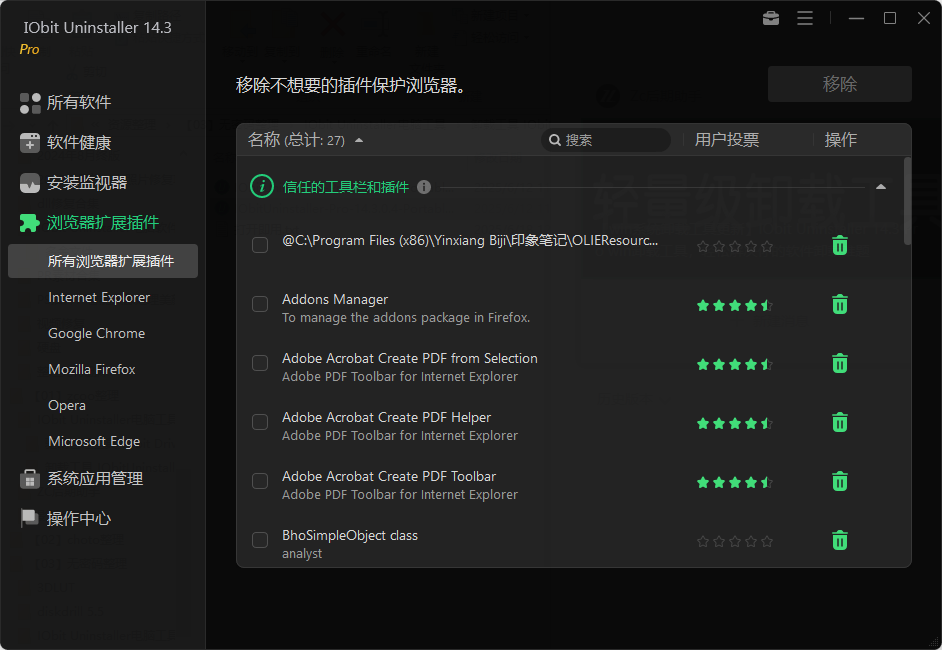Viewport: 942px width, 650px height.
Task: Tick Adobe Acrobat Create PDF Helper checkbox
Action: [260, 422]
